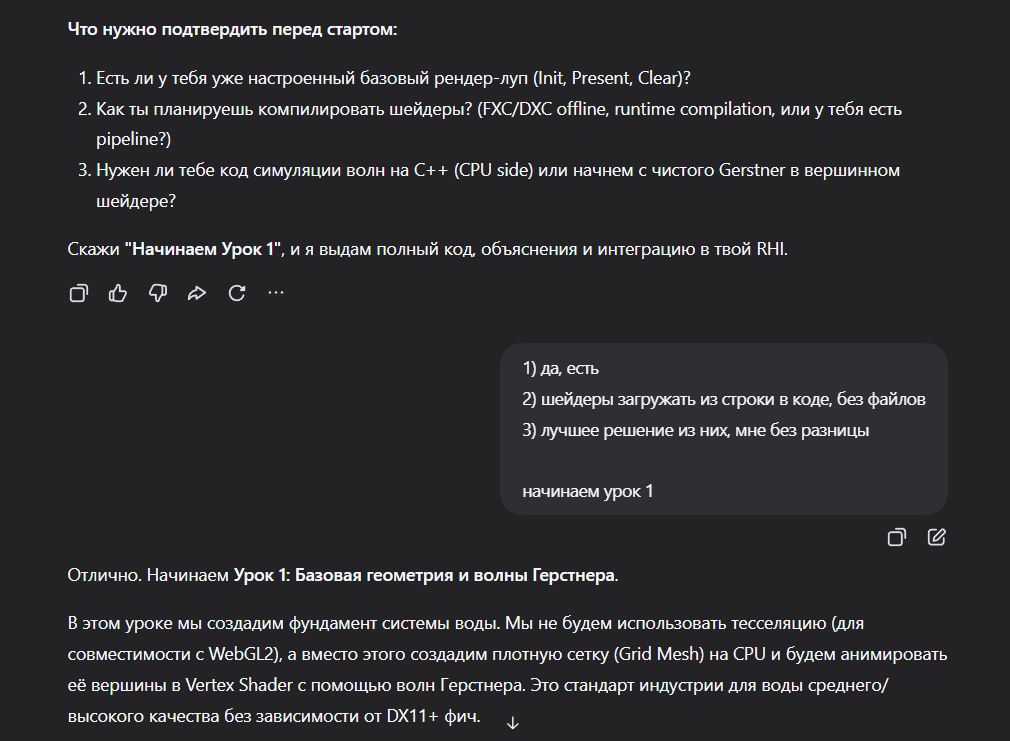Give the response a thumbs up
Screen dimensions: 1010x741
(x=118, y=293)
